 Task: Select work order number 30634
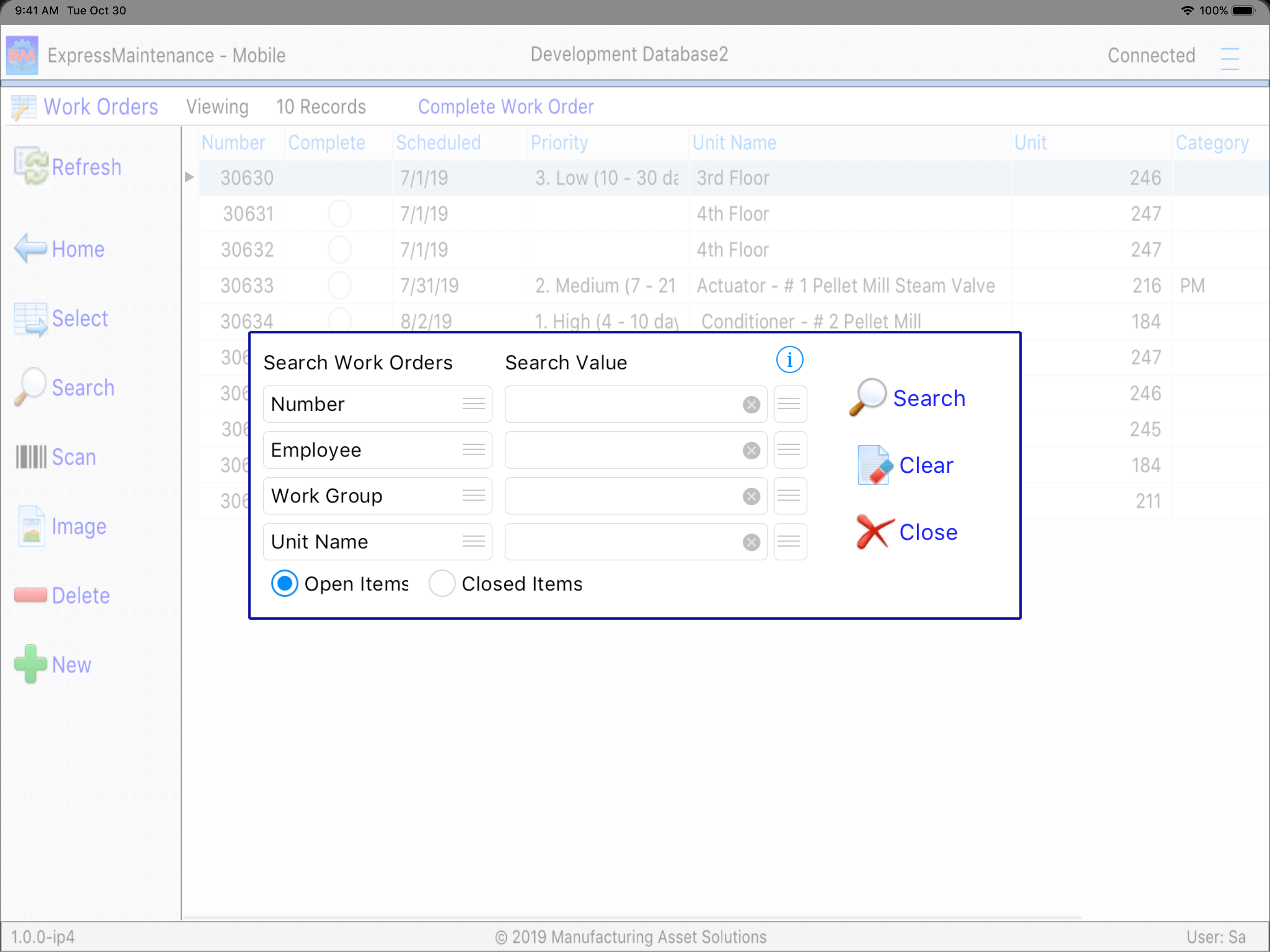pyautogui.click(x=247, y=322)
